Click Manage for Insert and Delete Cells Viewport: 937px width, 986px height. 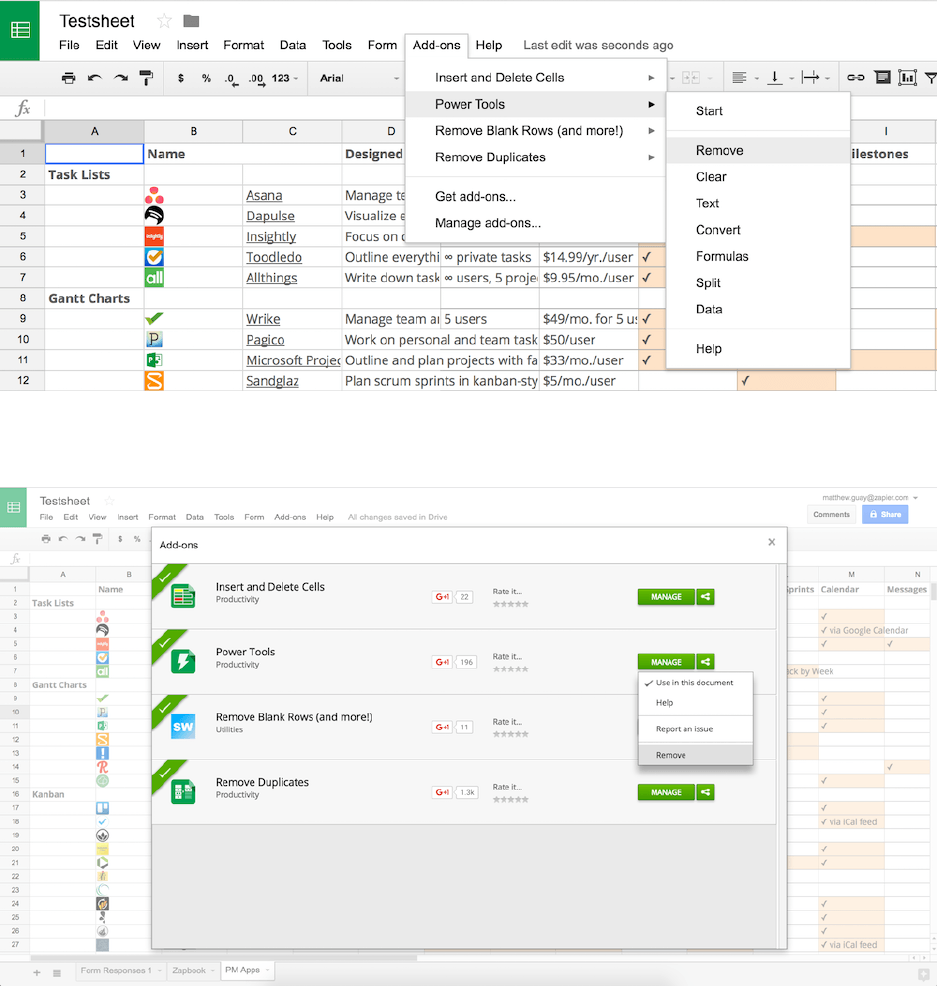[x=666, y=597]
